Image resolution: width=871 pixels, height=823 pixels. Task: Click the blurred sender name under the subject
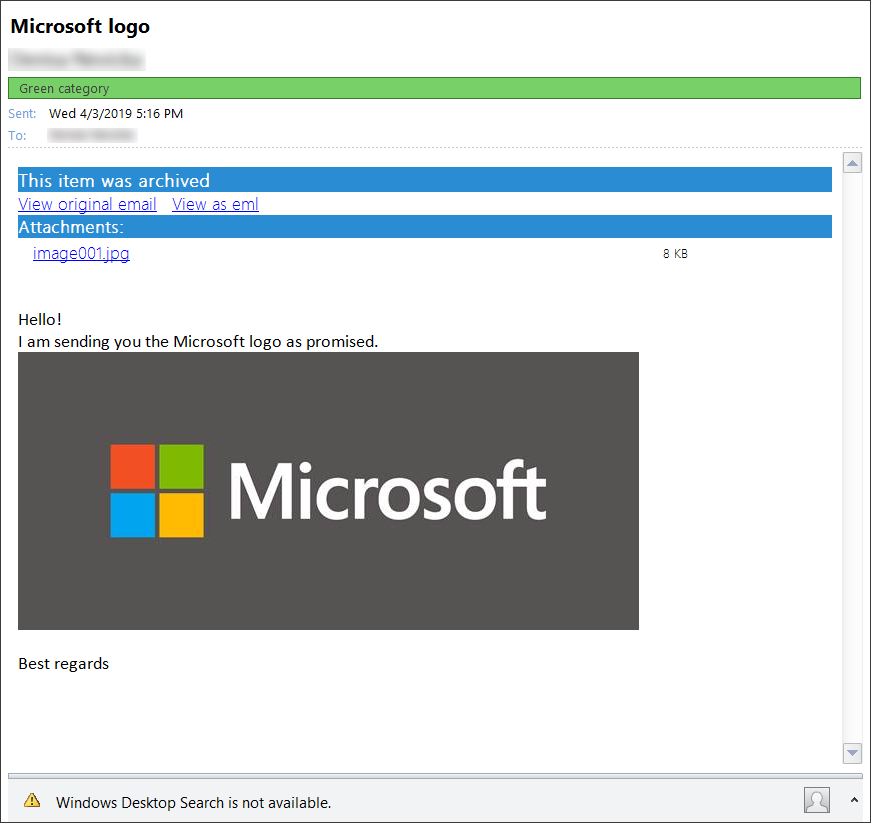76,59
